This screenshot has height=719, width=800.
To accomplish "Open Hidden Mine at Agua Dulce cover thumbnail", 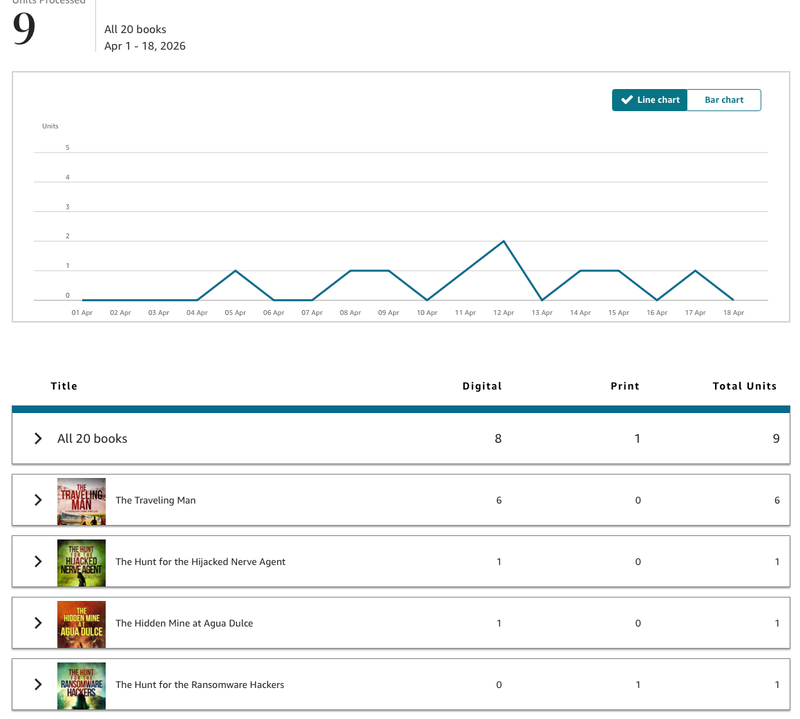I will tap(82, 624).
